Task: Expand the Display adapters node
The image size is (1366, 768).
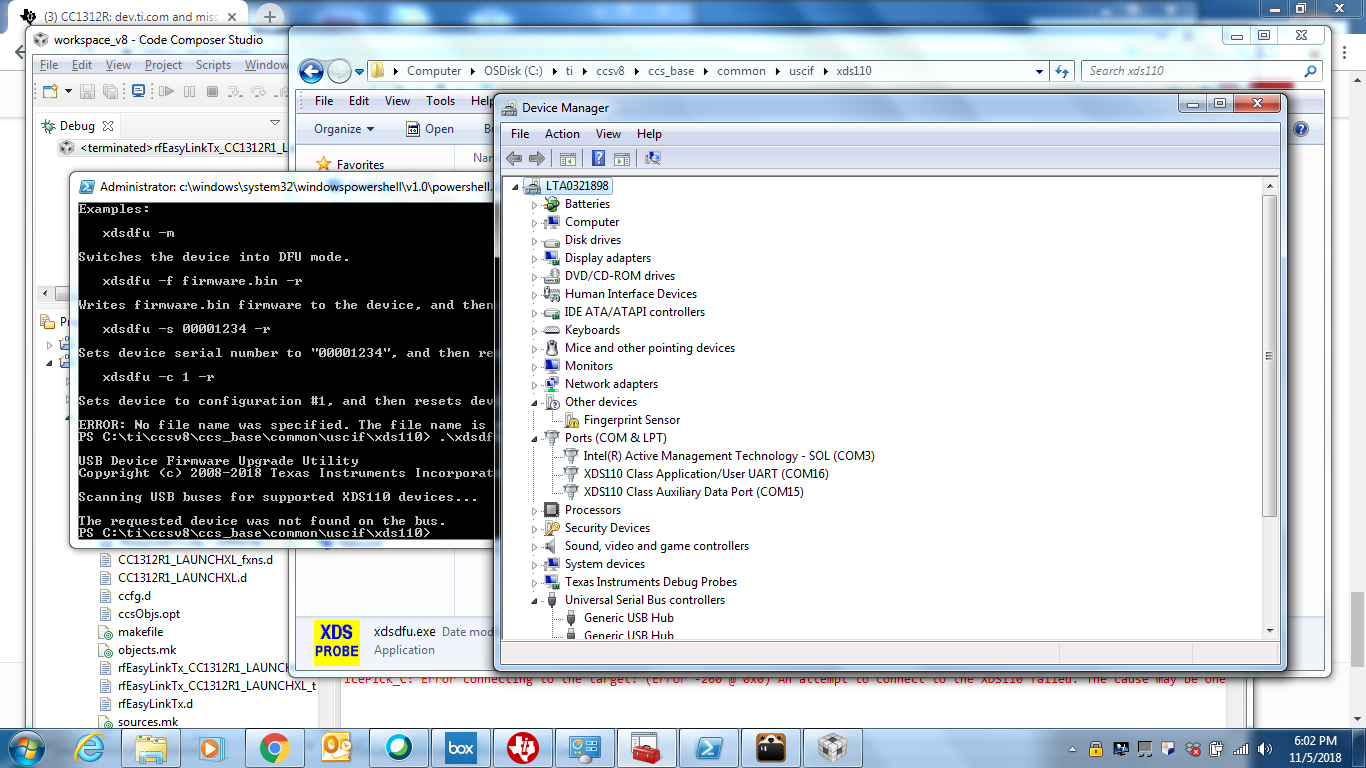Action: [534, 259]
